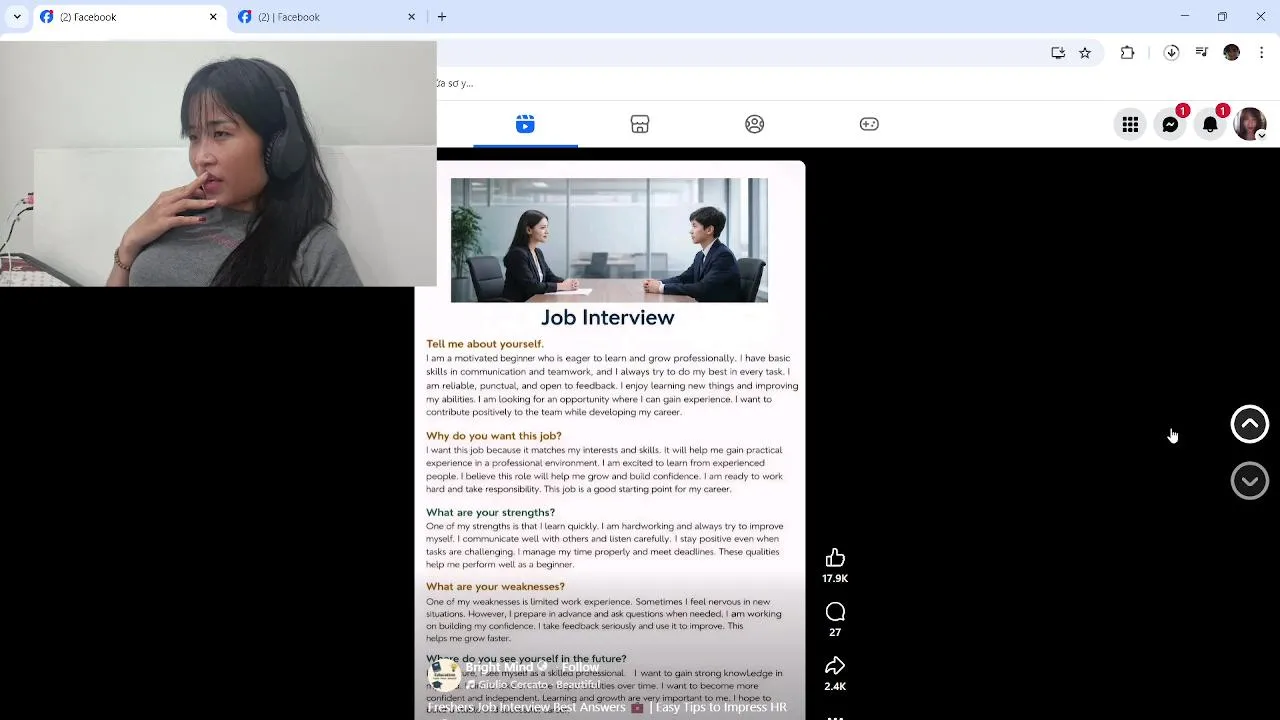Restore down the browser window
1280x720 pixels.
1222,17
